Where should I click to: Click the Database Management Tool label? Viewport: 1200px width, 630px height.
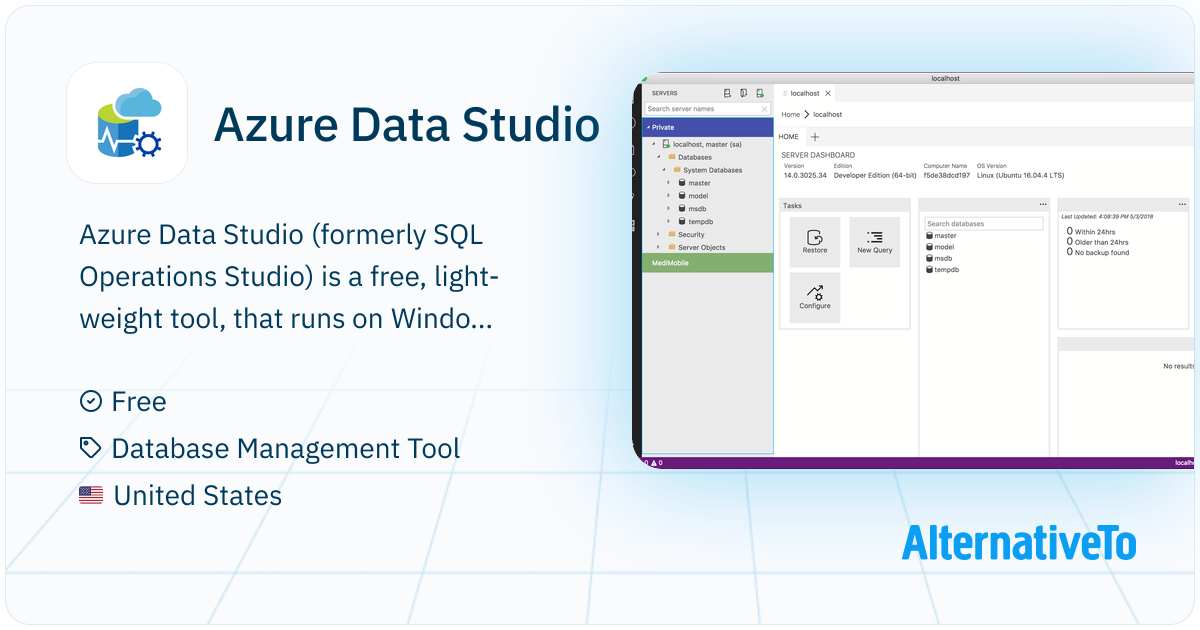click(286, 448)
